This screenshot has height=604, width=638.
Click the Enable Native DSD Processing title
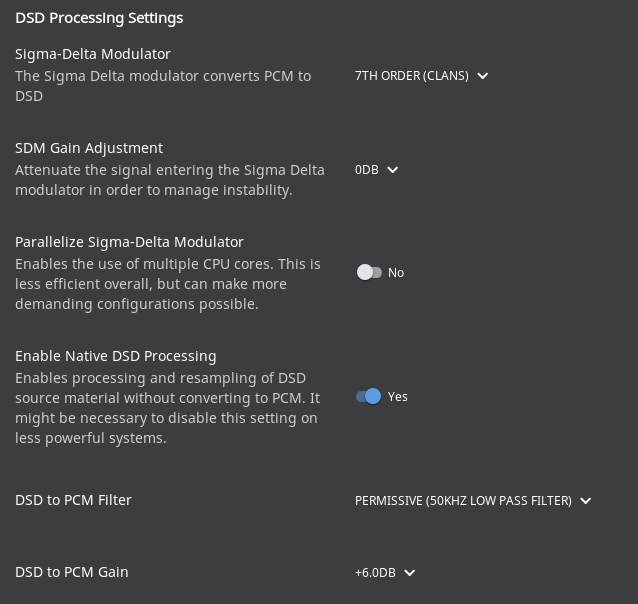pos(116,356)
